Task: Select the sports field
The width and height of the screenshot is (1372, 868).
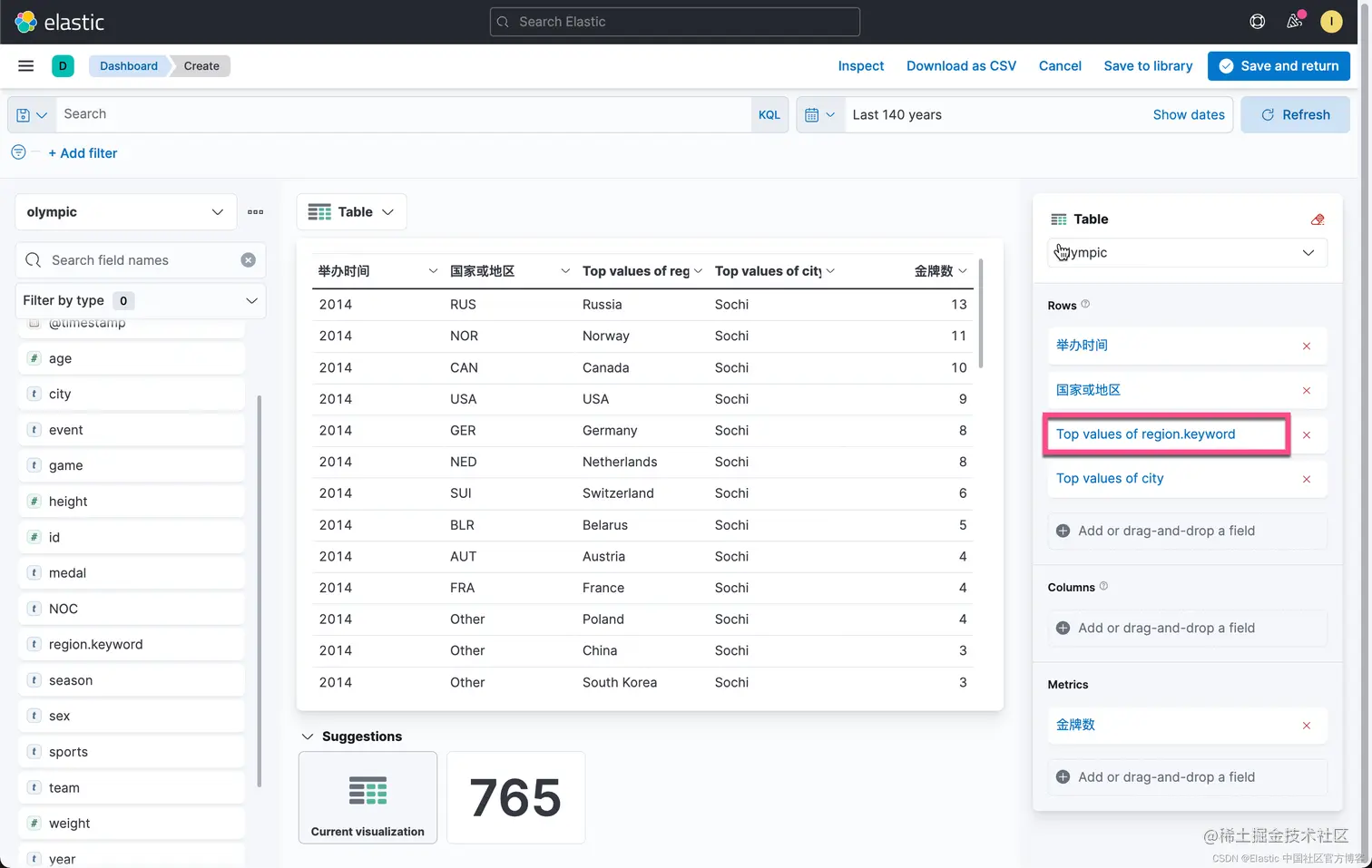Action: click(x=132, y=752)
